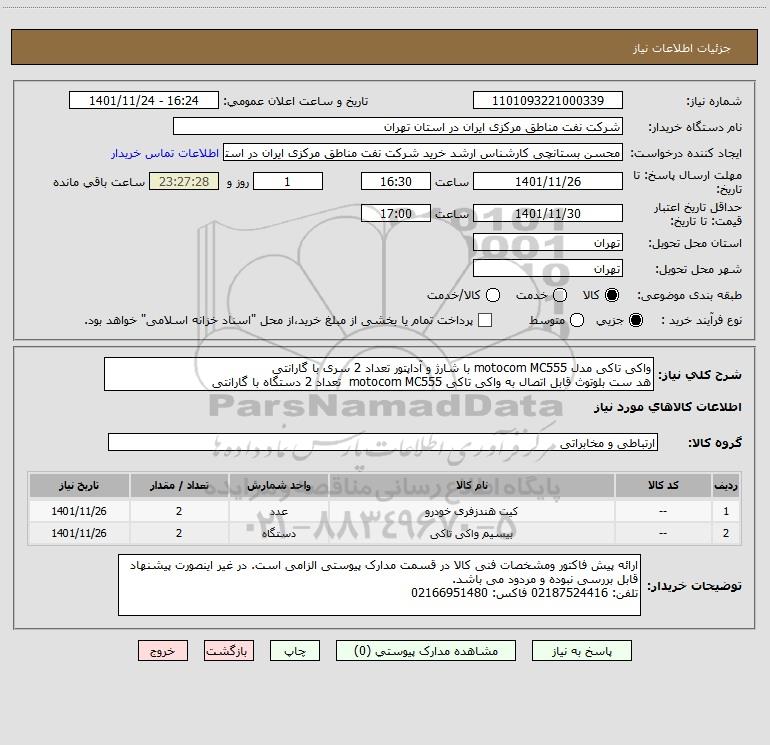Click the کد کالا column header
This screenshot has width=770, height=745.
tap(663, 485)
